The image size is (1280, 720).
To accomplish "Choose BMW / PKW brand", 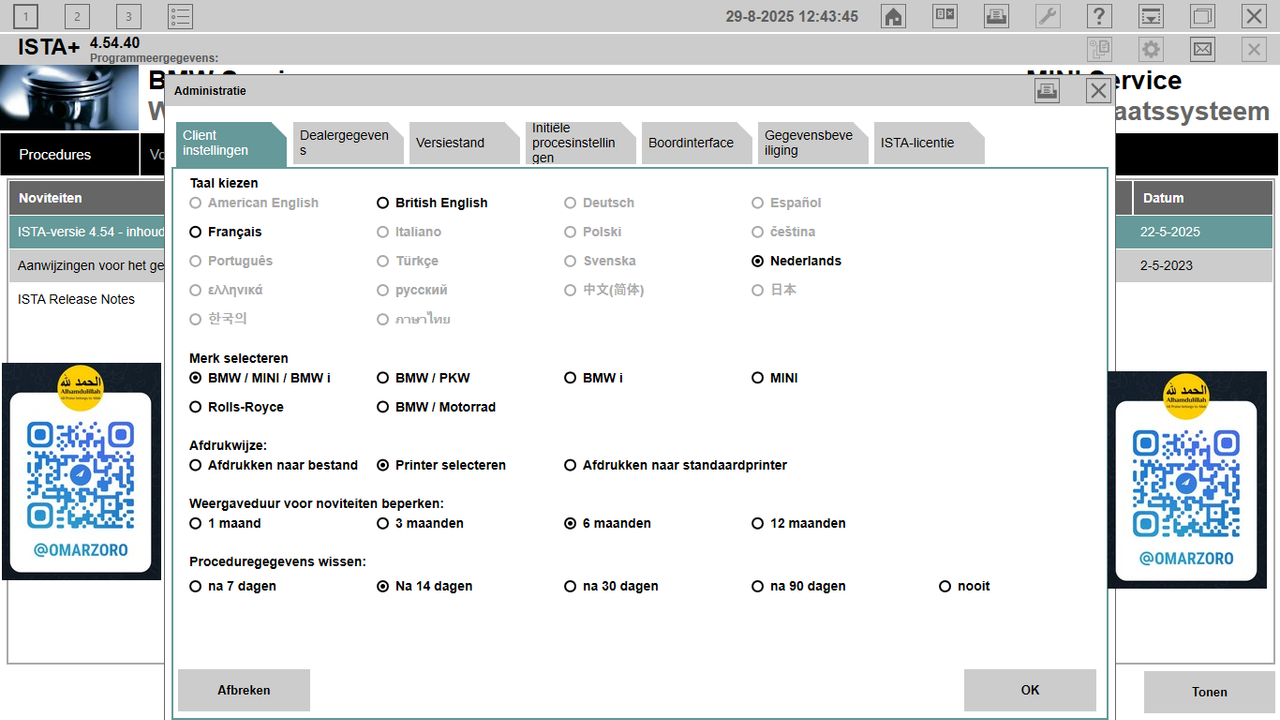I will [x=423, y=378].
